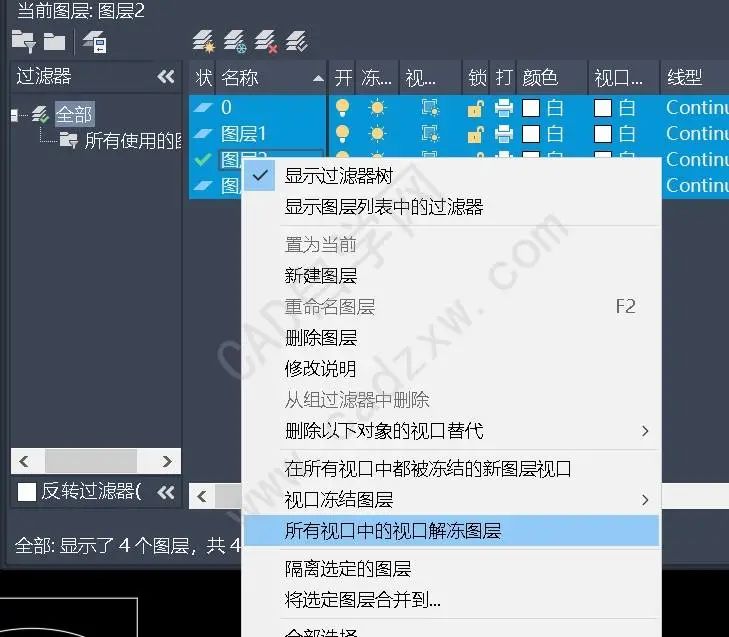Check the 反转过滤器 checkbox
Image resolution: width=729 pixels, height=637 pixels.
27,492
